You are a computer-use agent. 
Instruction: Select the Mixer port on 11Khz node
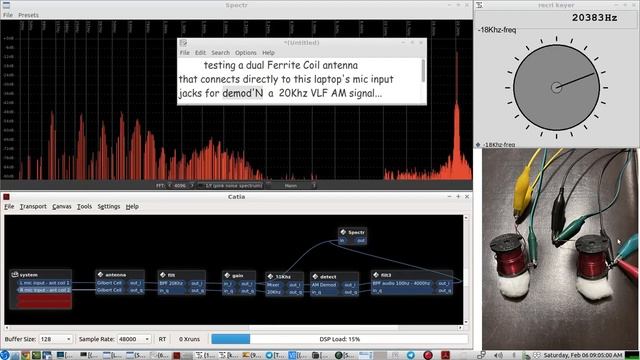[x=274, y=285]
